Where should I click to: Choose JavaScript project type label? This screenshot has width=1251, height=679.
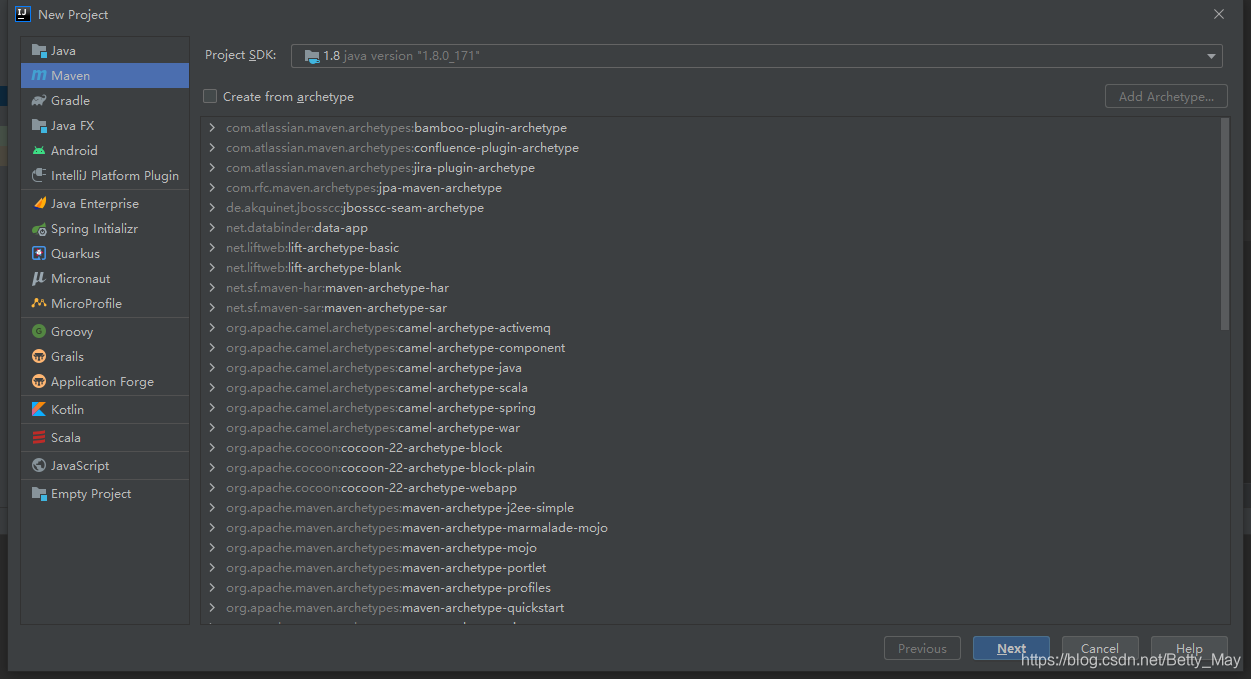80,466
